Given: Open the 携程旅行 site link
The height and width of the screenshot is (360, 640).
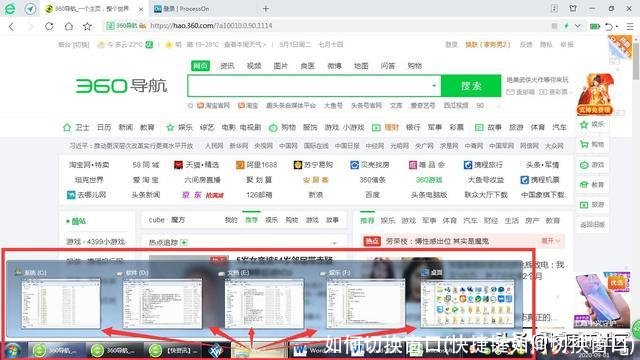Looking at the screenshot, I should tap(483, 165).
